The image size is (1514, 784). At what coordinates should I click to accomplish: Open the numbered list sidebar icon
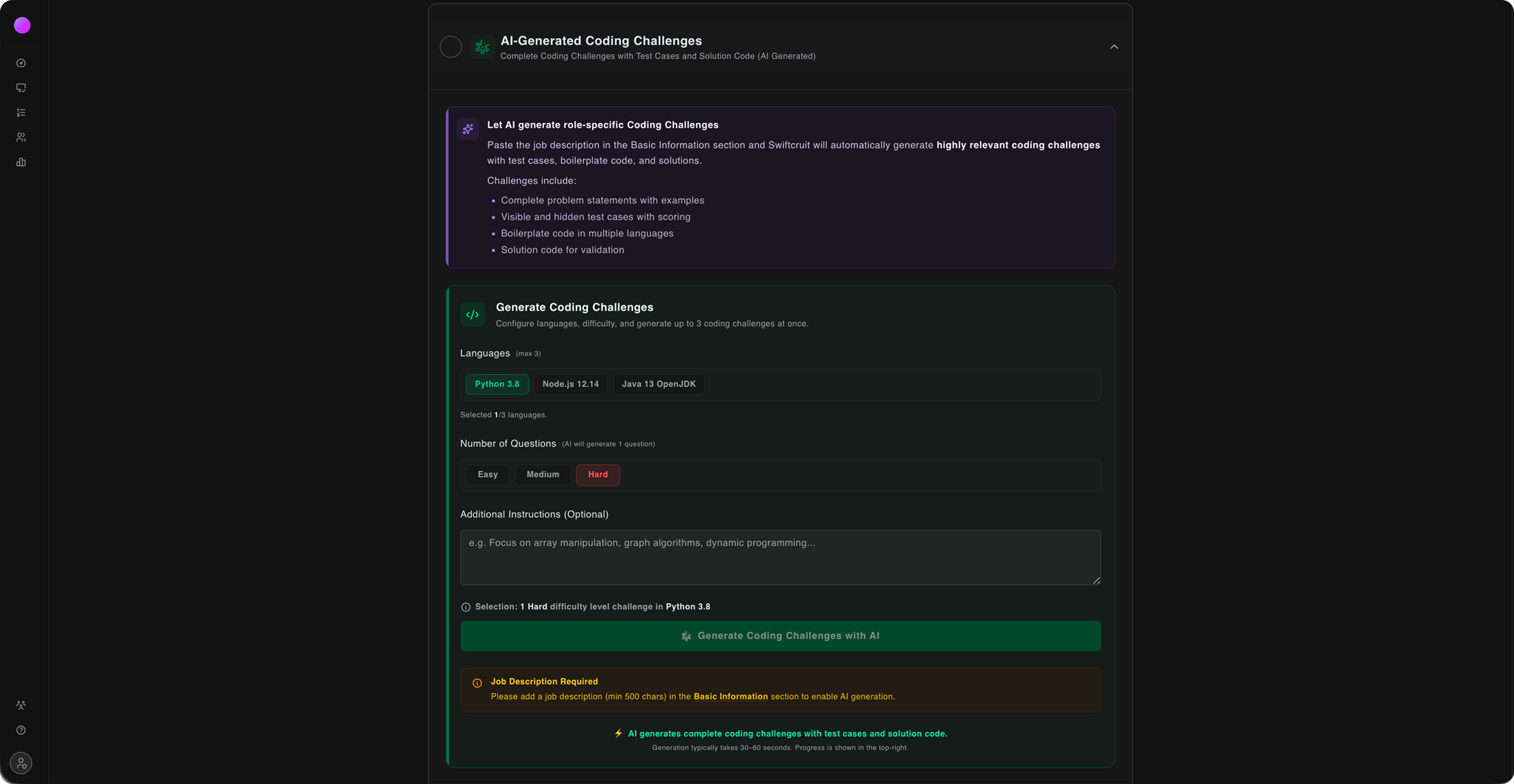coord(21,113)
